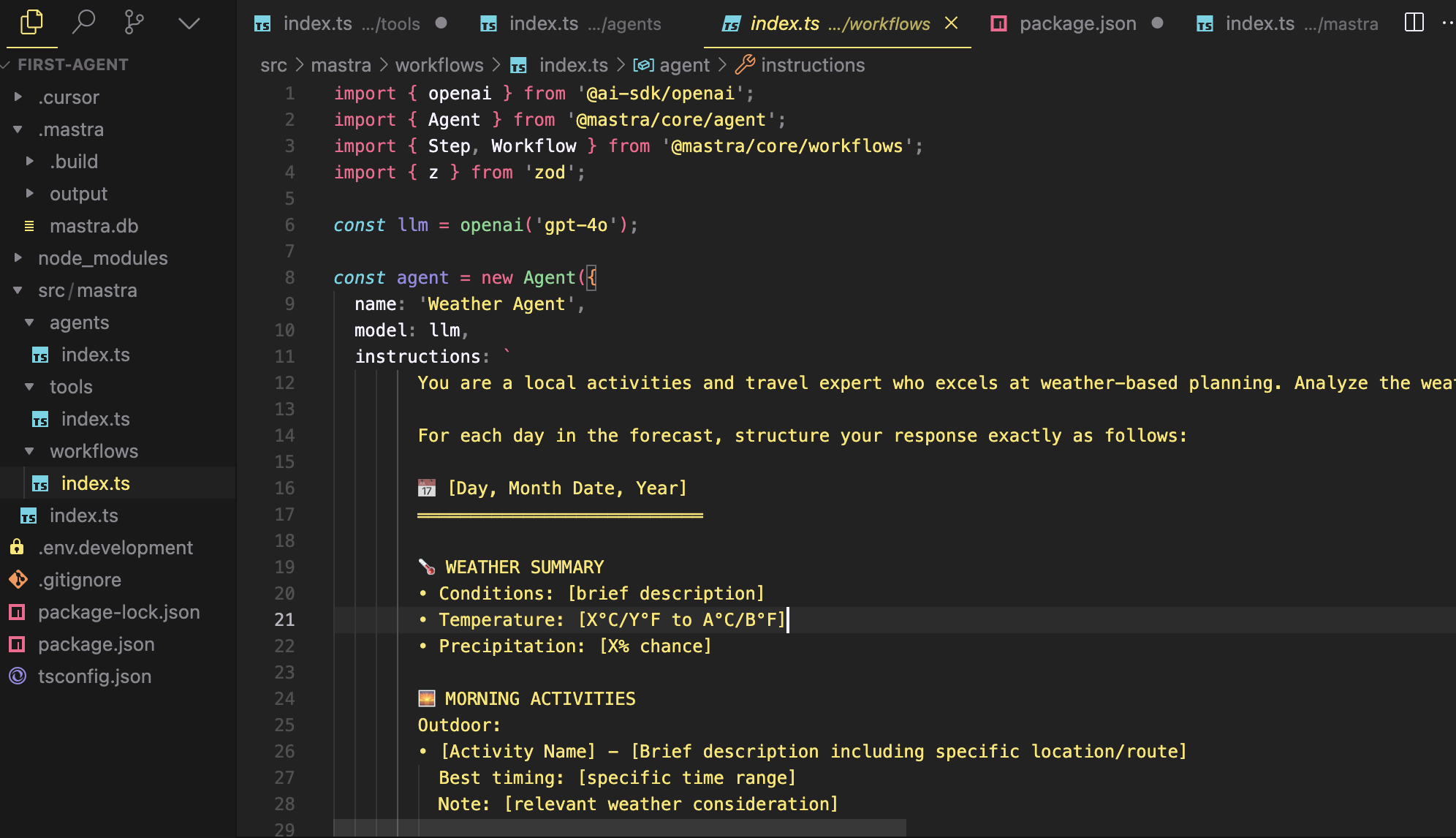
Task: Open the Search view icon
Action: coord(83,23)
